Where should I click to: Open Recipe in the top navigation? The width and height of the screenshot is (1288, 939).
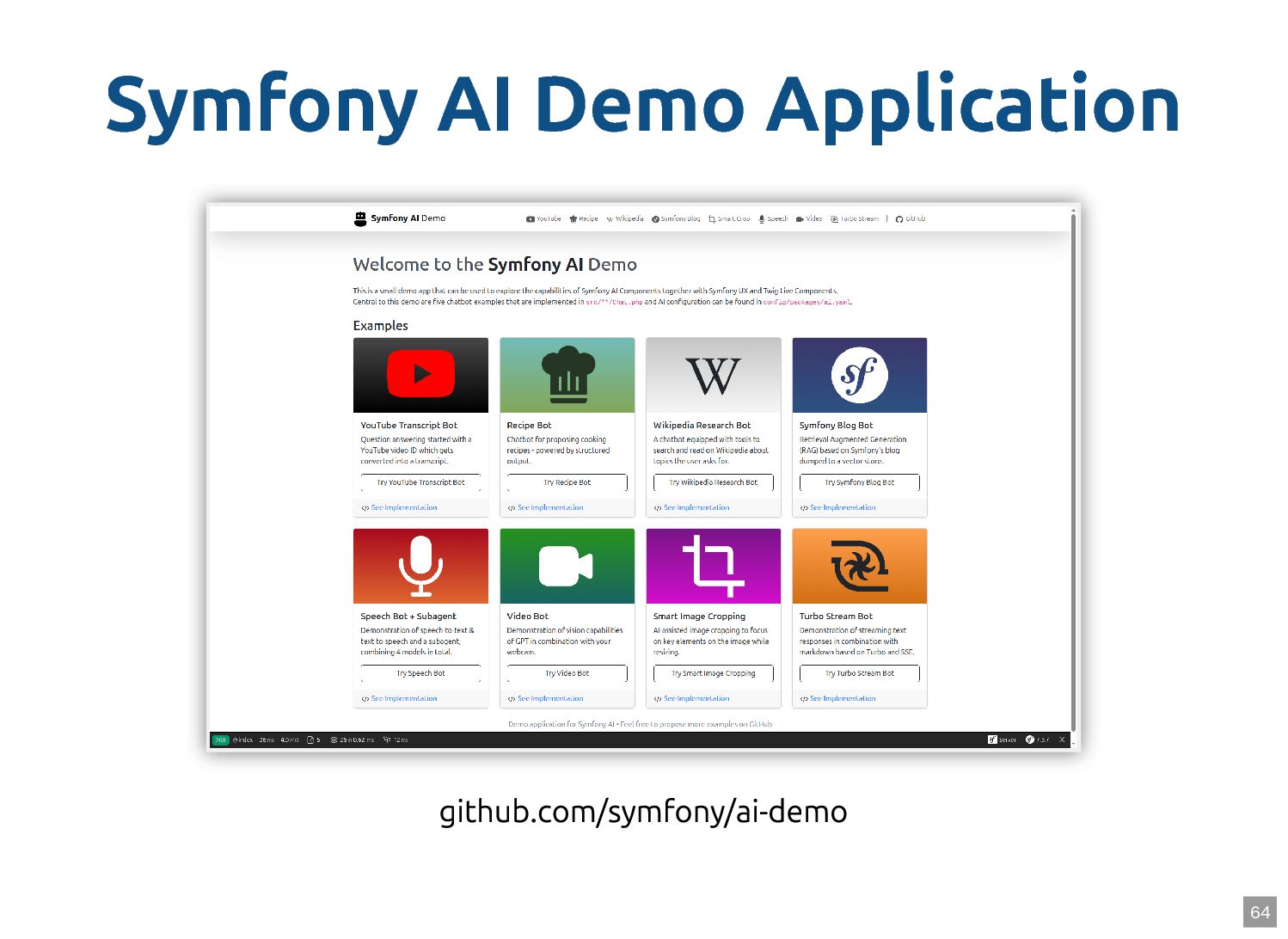[x=584, y=218]
